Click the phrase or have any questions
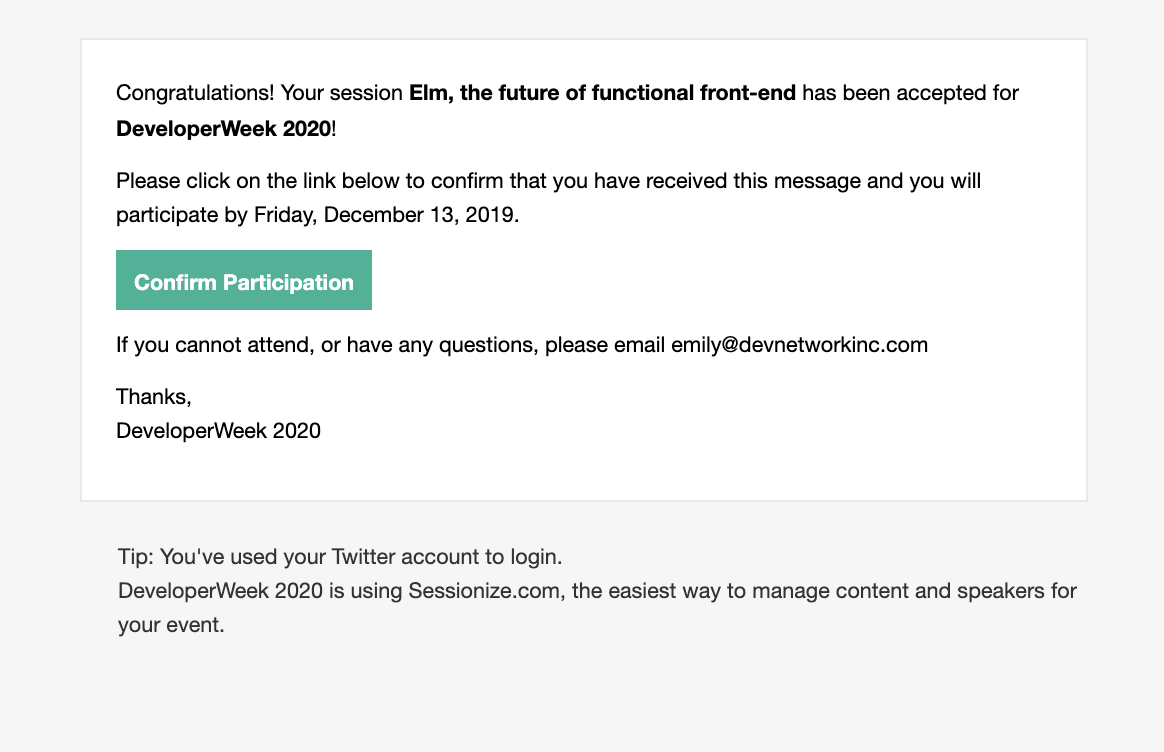1164x752 pixels. (430, 345)
